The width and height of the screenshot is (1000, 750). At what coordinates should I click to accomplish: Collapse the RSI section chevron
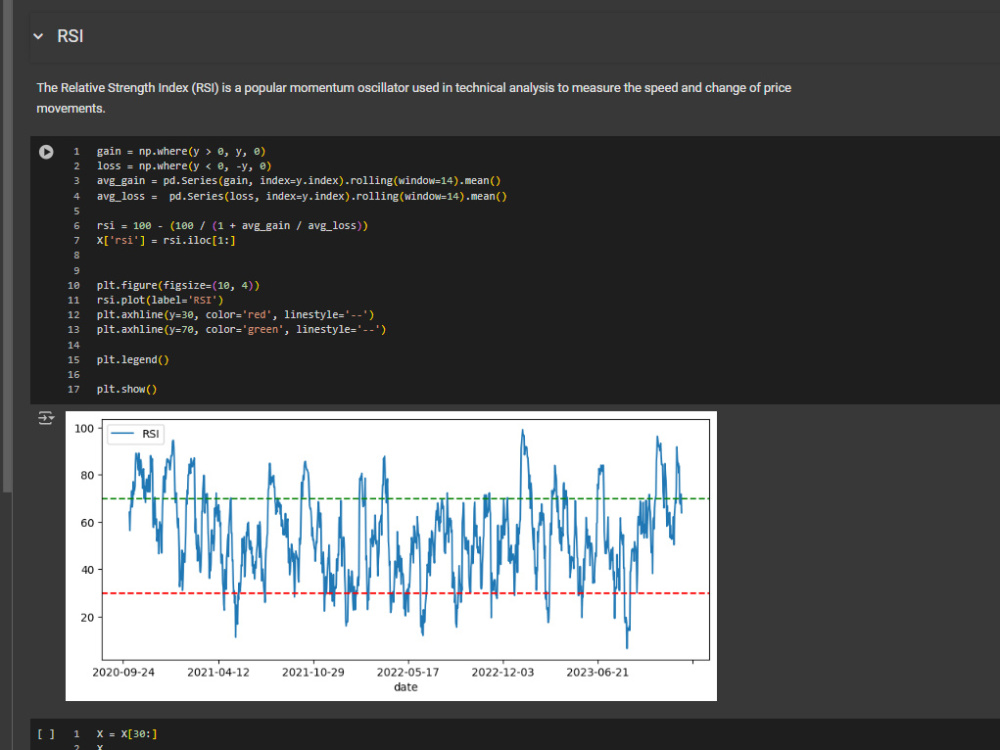38,36
